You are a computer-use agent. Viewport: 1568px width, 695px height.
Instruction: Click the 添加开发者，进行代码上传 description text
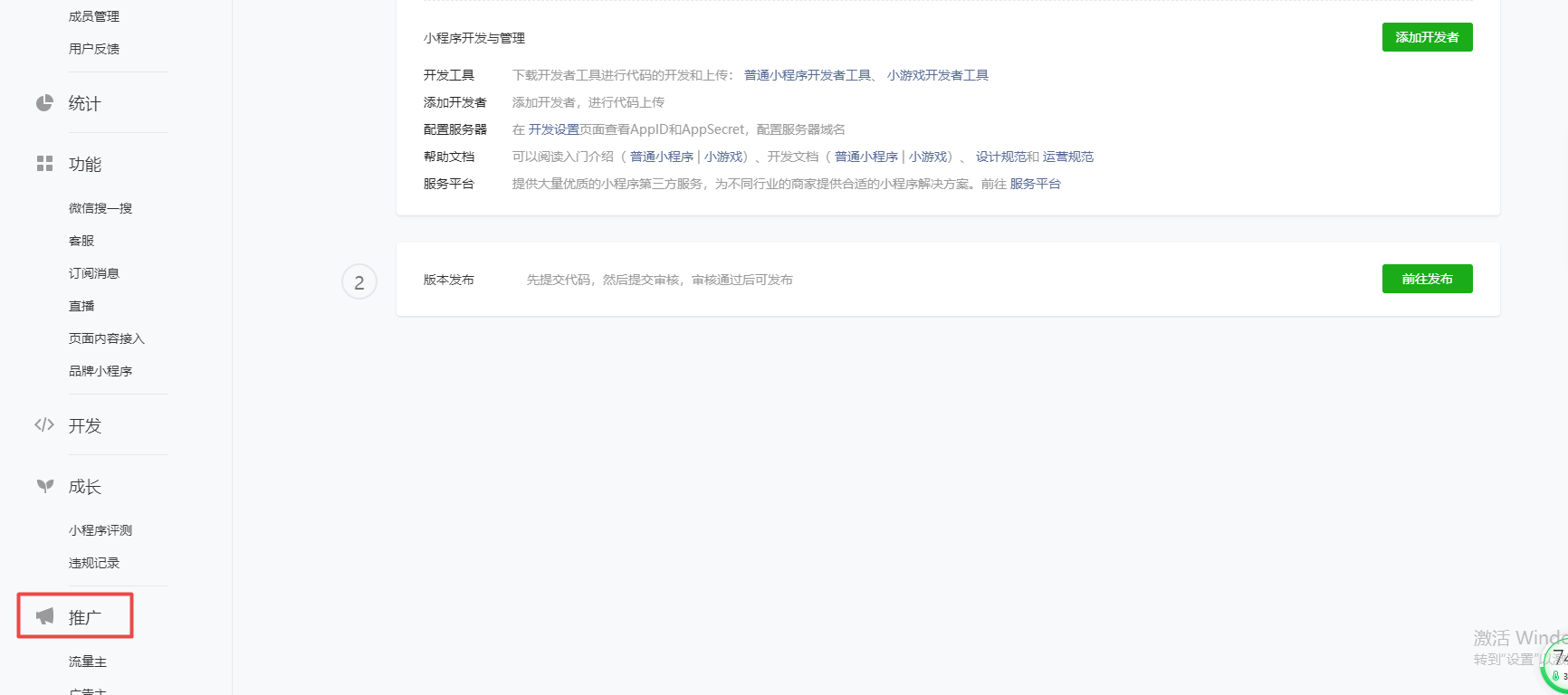click(588, 102)
